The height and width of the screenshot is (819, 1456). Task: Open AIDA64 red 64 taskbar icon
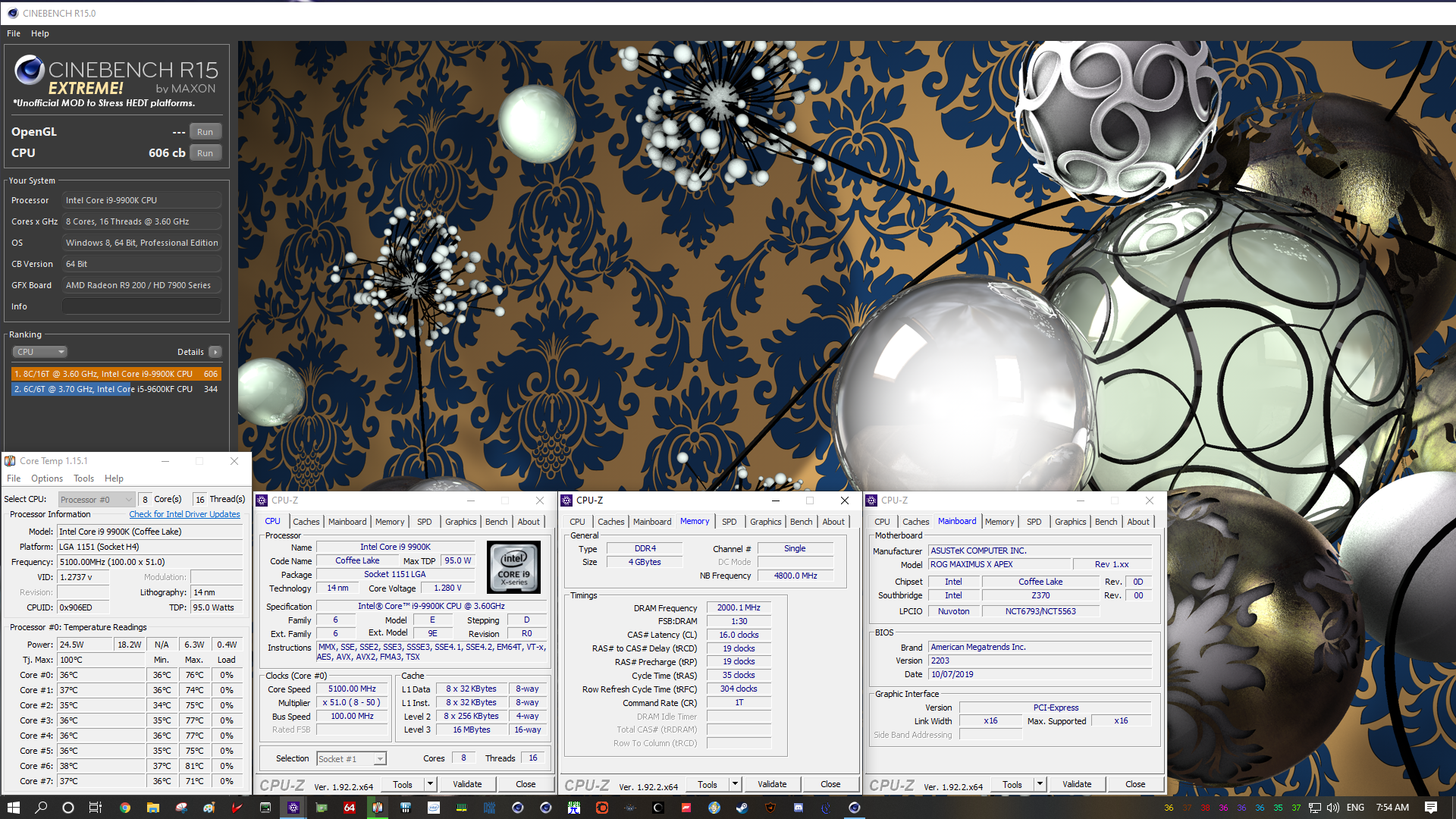click(349, 808)
